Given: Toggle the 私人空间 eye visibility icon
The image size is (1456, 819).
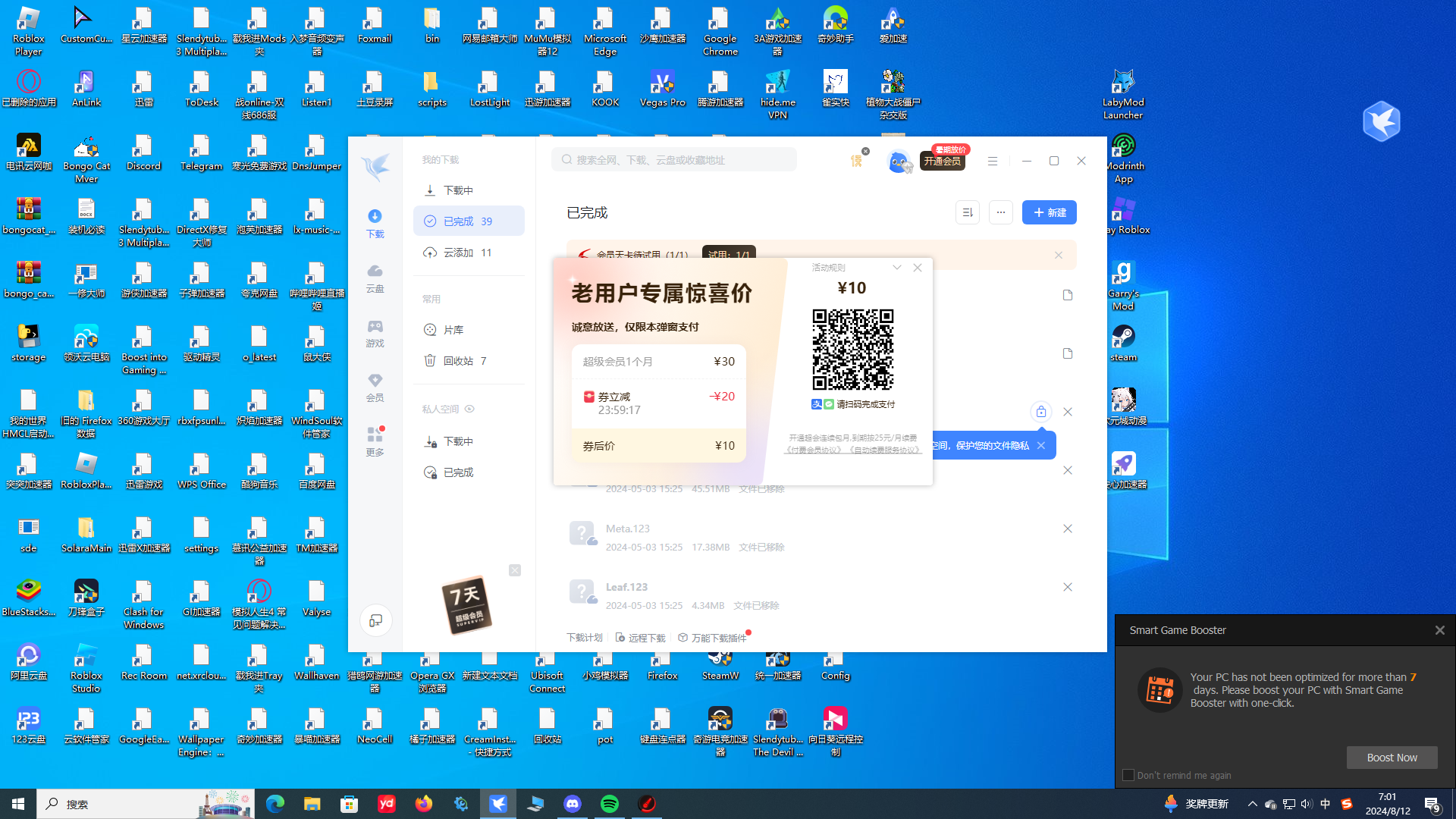Looking at the screenshot, I should pos(469,409).
